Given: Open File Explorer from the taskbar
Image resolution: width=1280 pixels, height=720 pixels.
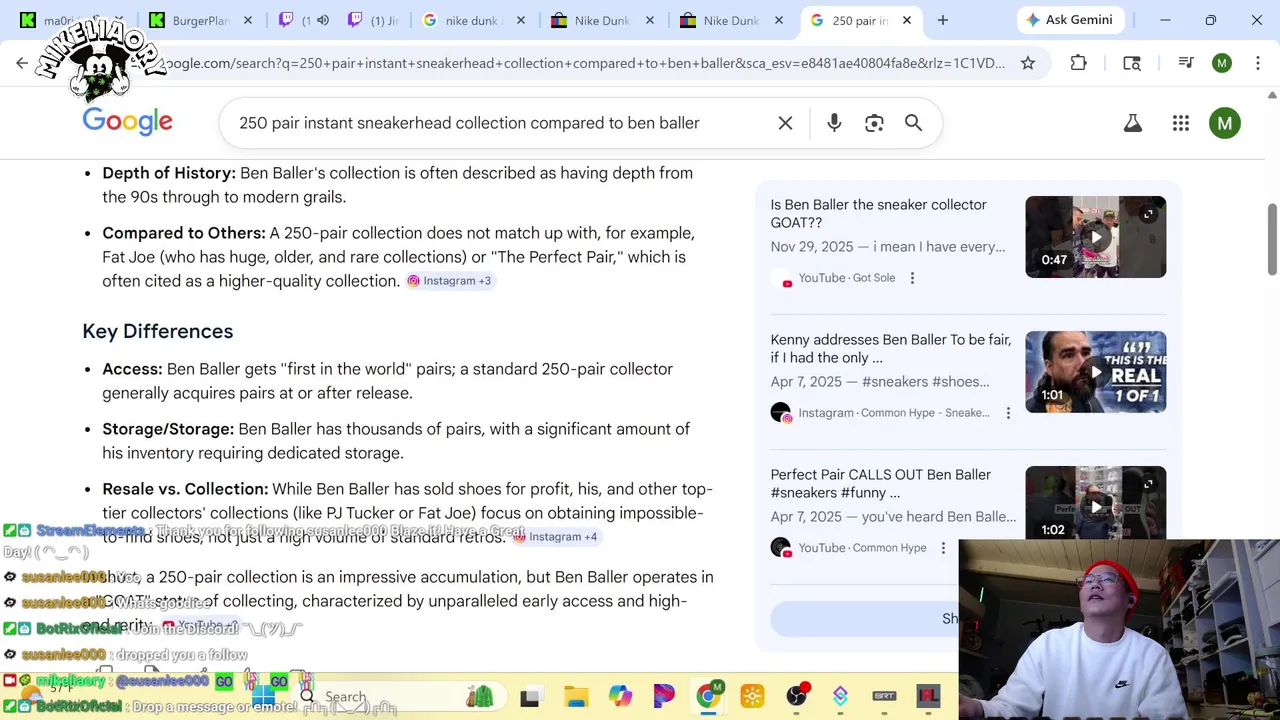Looking at the screenshot, I should click(x=576, y=696).
